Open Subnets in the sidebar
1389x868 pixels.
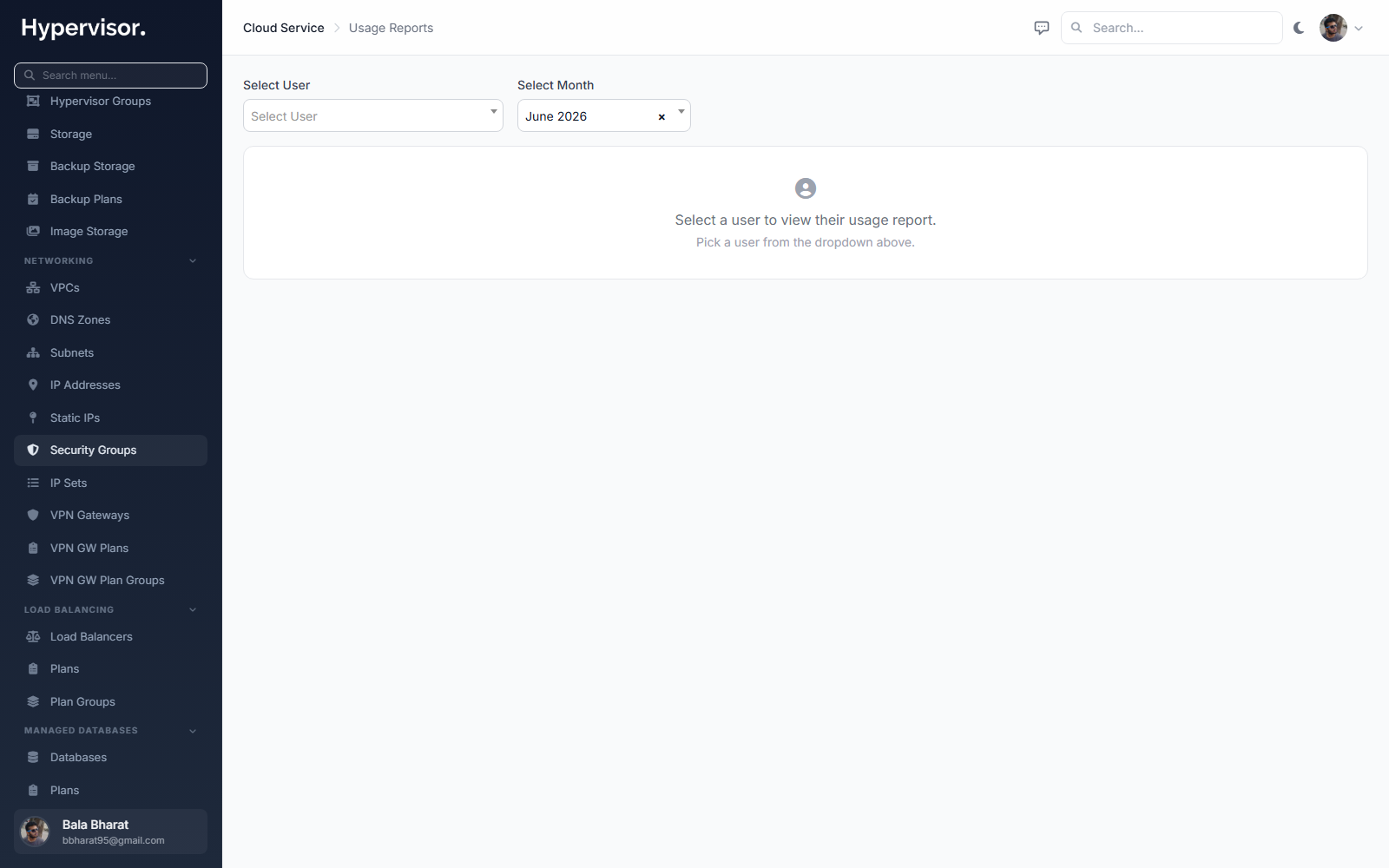(110, 353)
